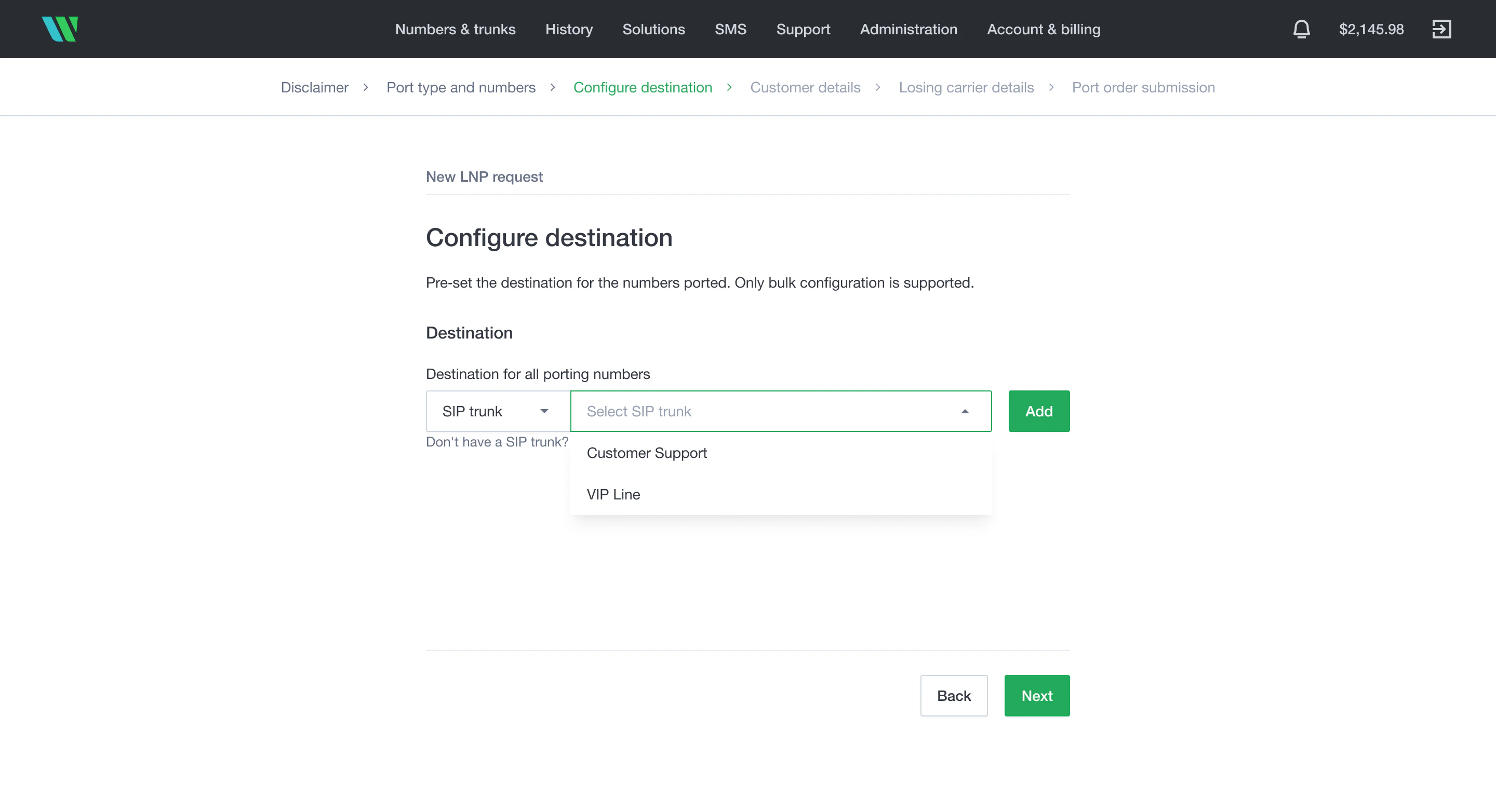Screen dimensions: 1496x812
Task: Click the Don't have a SIP trunk link
Action: click(x=497, y=442)
